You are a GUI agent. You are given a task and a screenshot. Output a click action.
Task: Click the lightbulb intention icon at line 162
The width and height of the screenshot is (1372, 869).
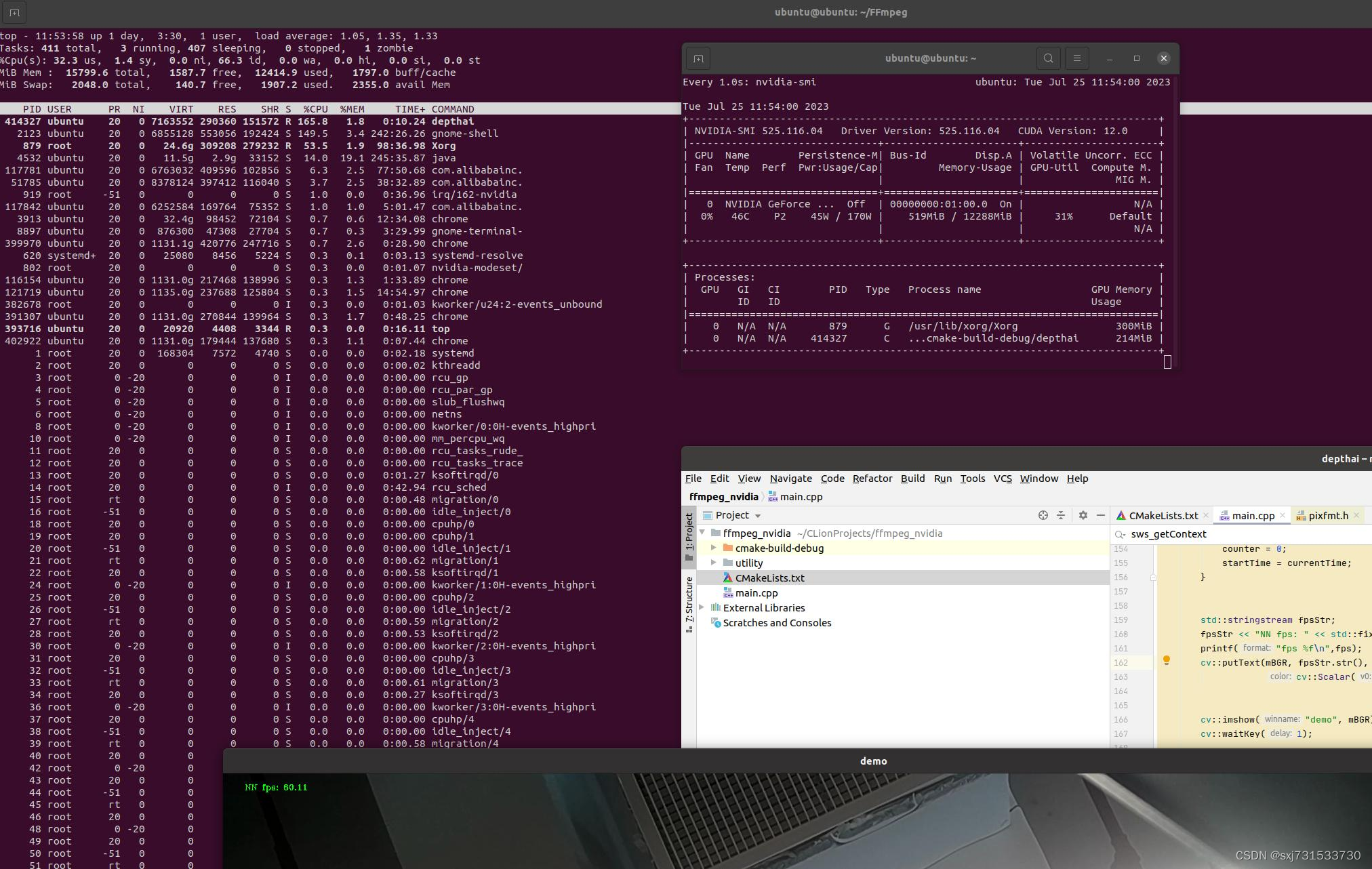click(1167, 660)
